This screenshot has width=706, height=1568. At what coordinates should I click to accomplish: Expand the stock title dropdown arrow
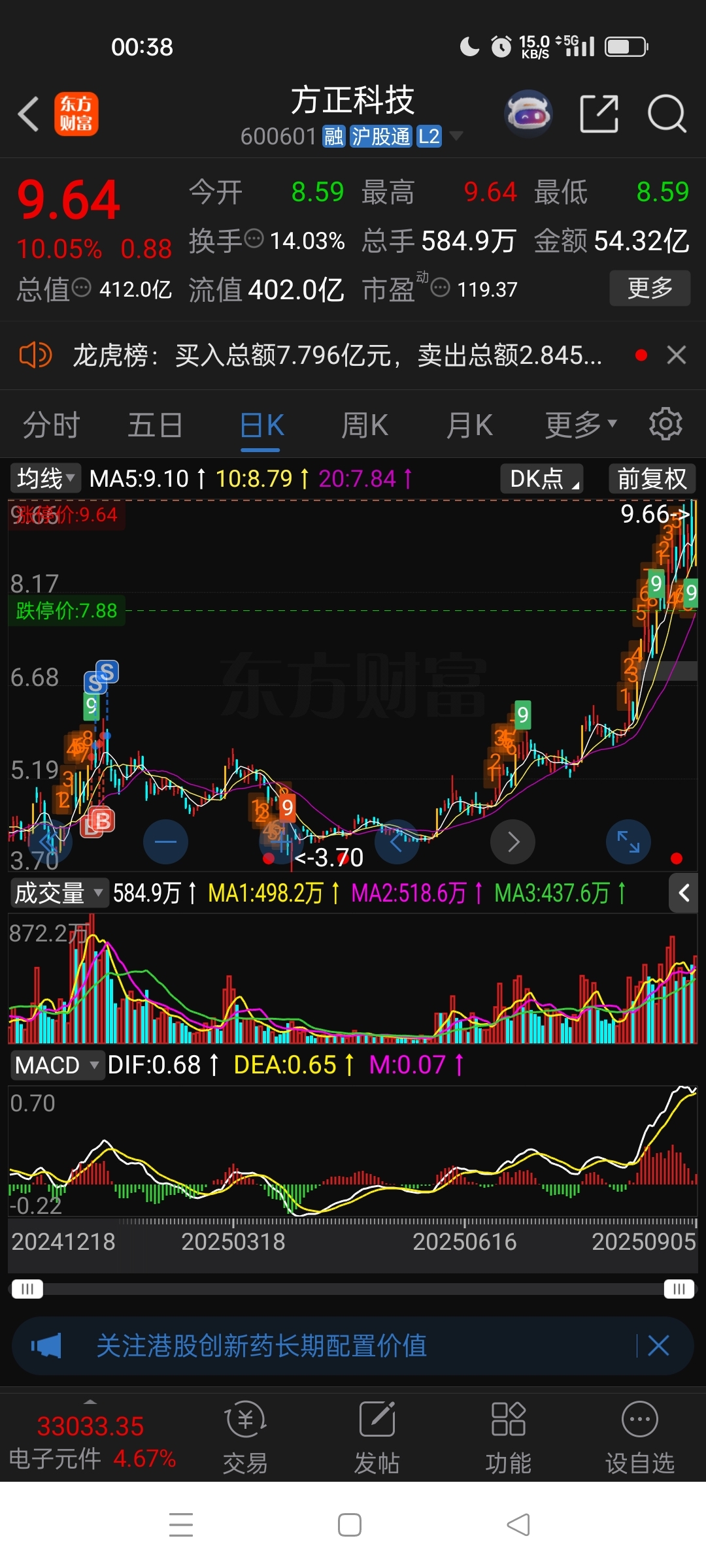(x=456, y=136)
